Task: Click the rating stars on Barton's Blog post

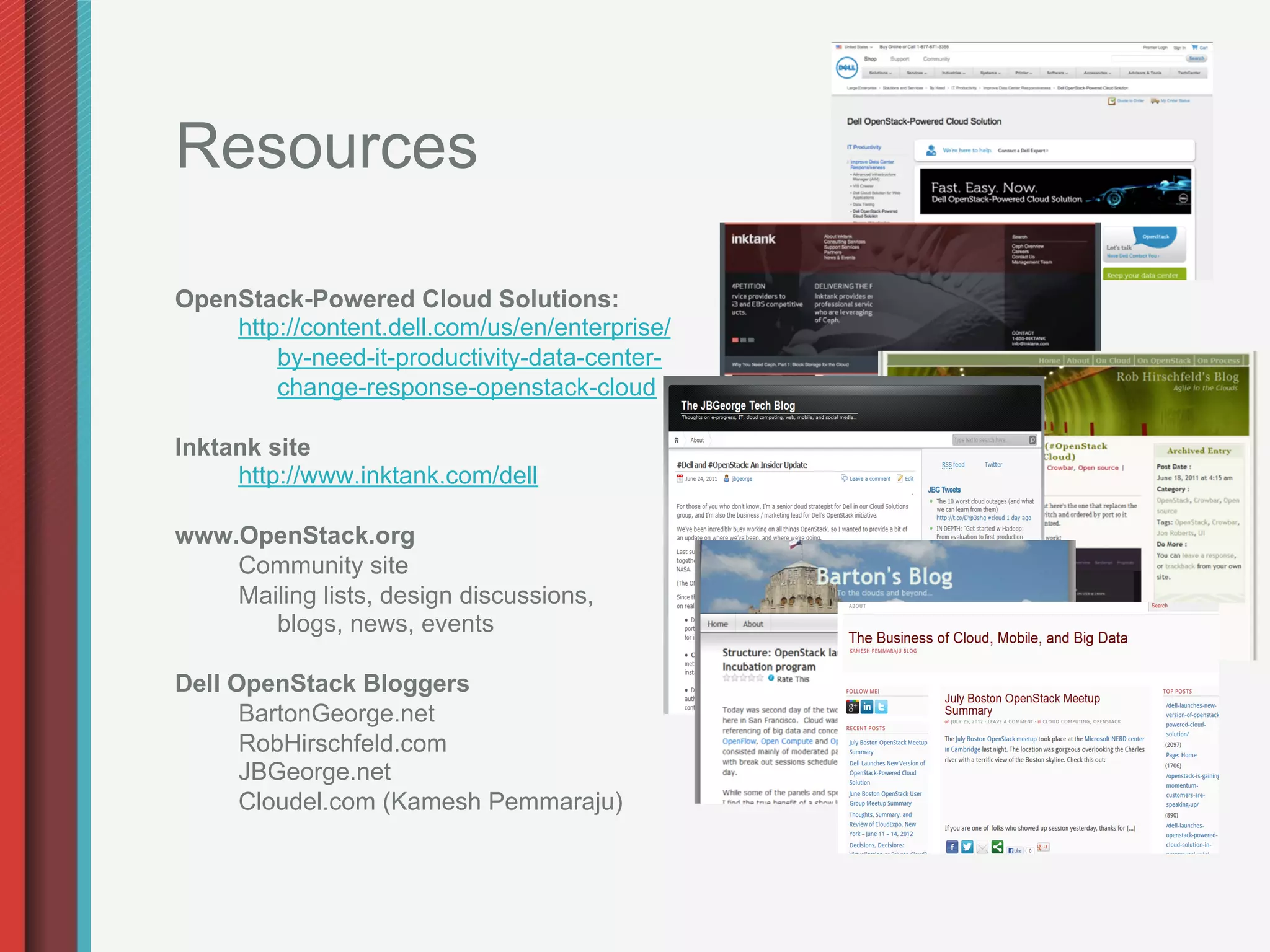Action: point(743,678)
